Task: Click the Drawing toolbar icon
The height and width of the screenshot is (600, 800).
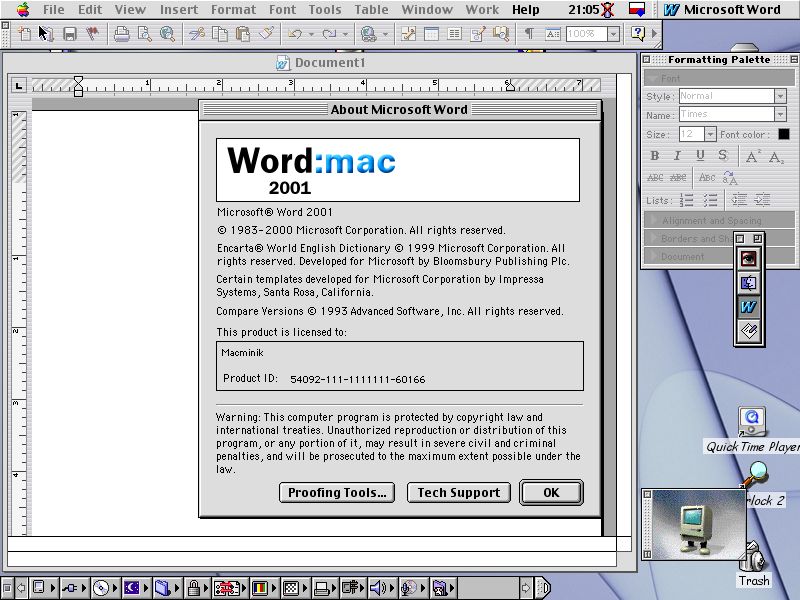Action: tap(478, 34)
